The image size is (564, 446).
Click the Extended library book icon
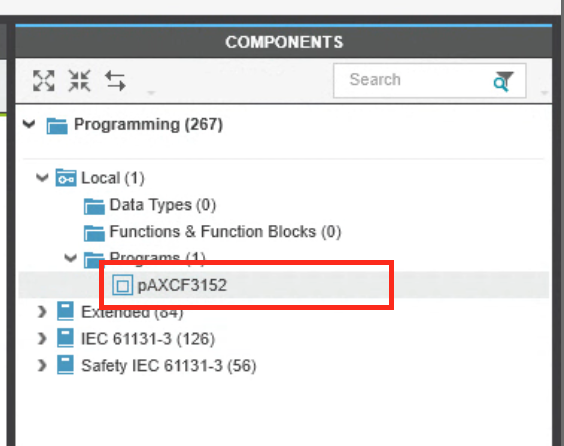point(65,311)
